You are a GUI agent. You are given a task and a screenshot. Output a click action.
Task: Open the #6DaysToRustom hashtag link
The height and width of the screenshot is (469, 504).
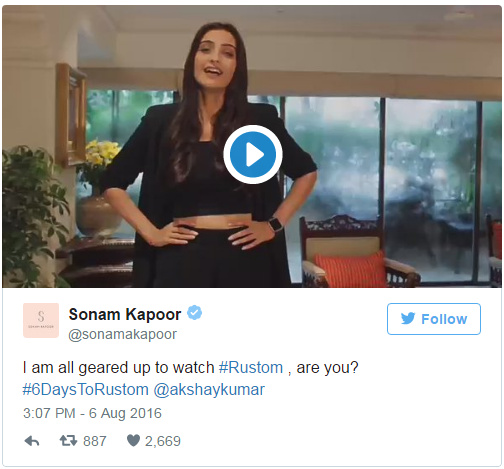pos(85,389)
